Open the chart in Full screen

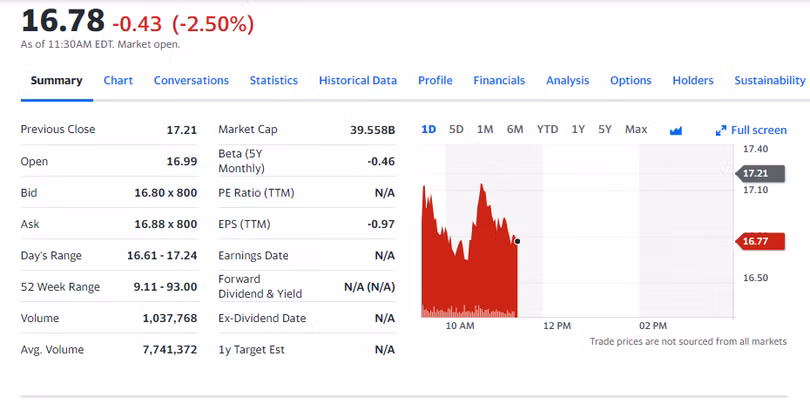tap(751, 130)
